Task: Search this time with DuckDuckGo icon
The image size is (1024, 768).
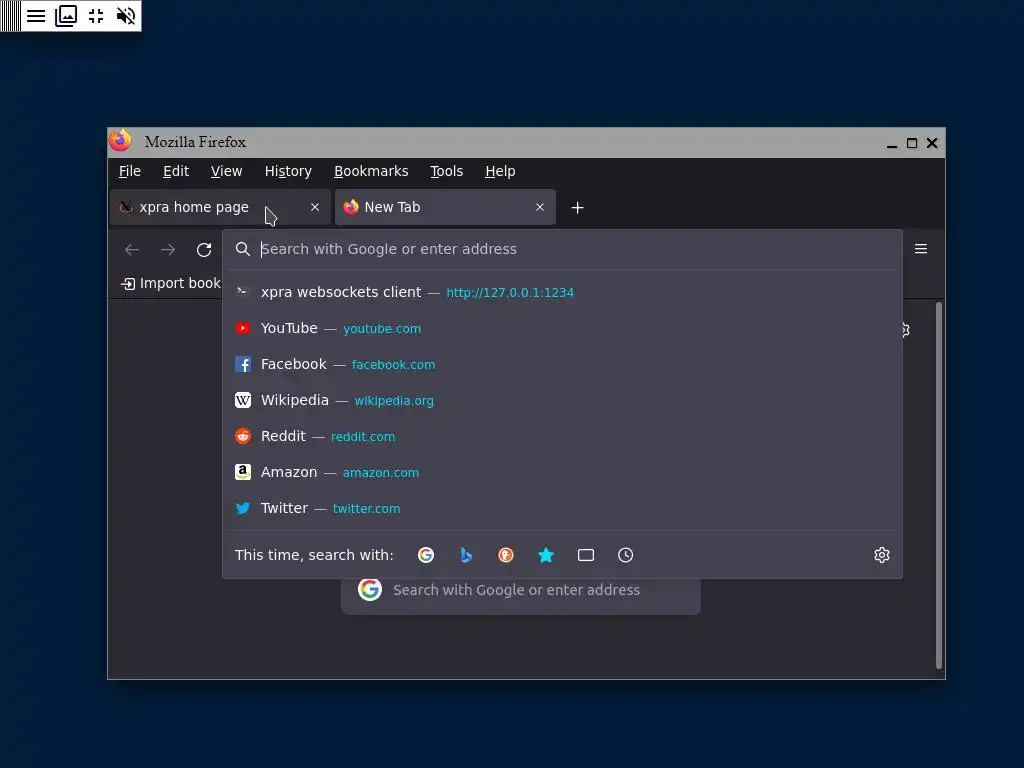Action: click(x=506, y=555)
